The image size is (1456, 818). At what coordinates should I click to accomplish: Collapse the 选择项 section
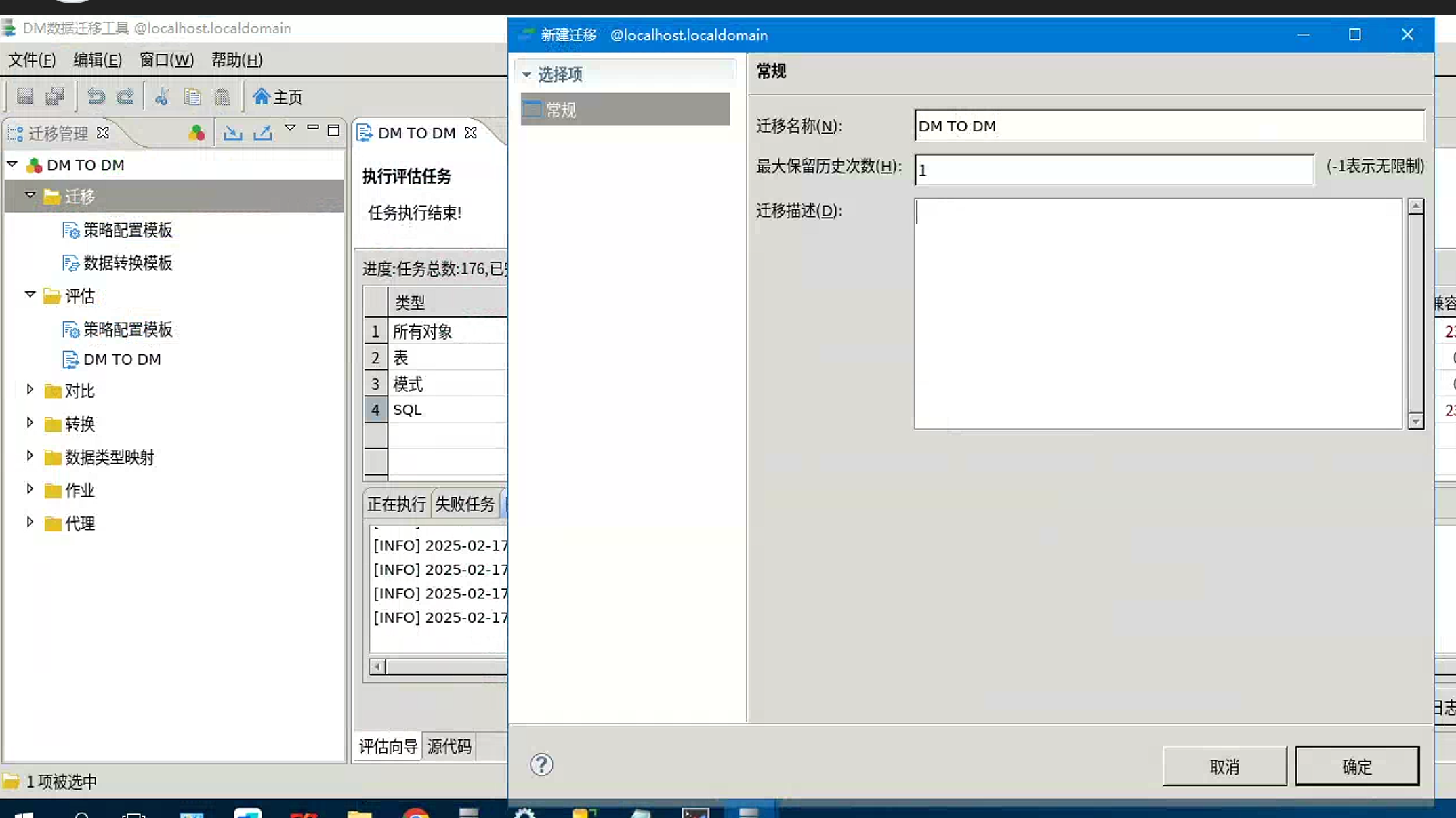click(x=526, y=75)
